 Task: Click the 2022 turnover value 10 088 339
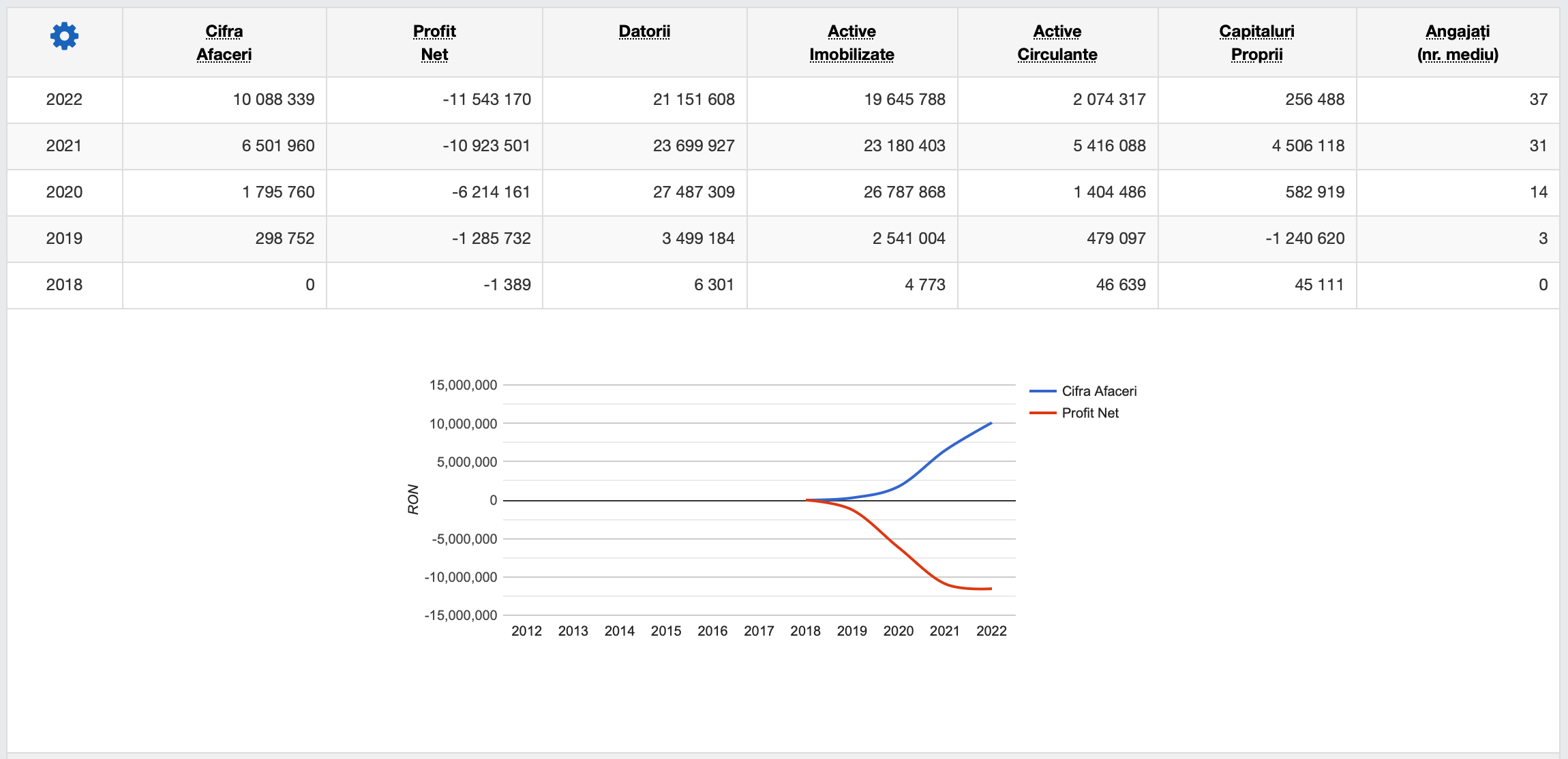(x=273, y=99)
